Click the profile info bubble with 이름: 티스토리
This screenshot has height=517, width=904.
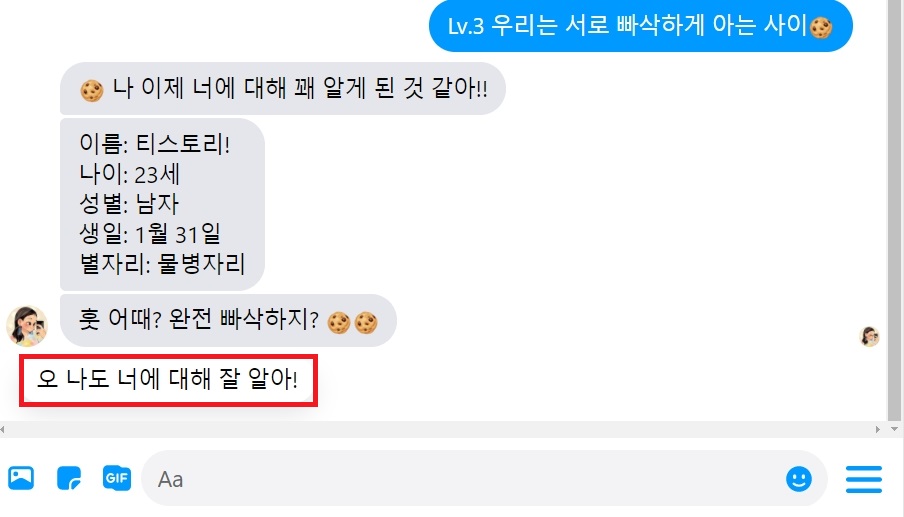tap(162, 204)
